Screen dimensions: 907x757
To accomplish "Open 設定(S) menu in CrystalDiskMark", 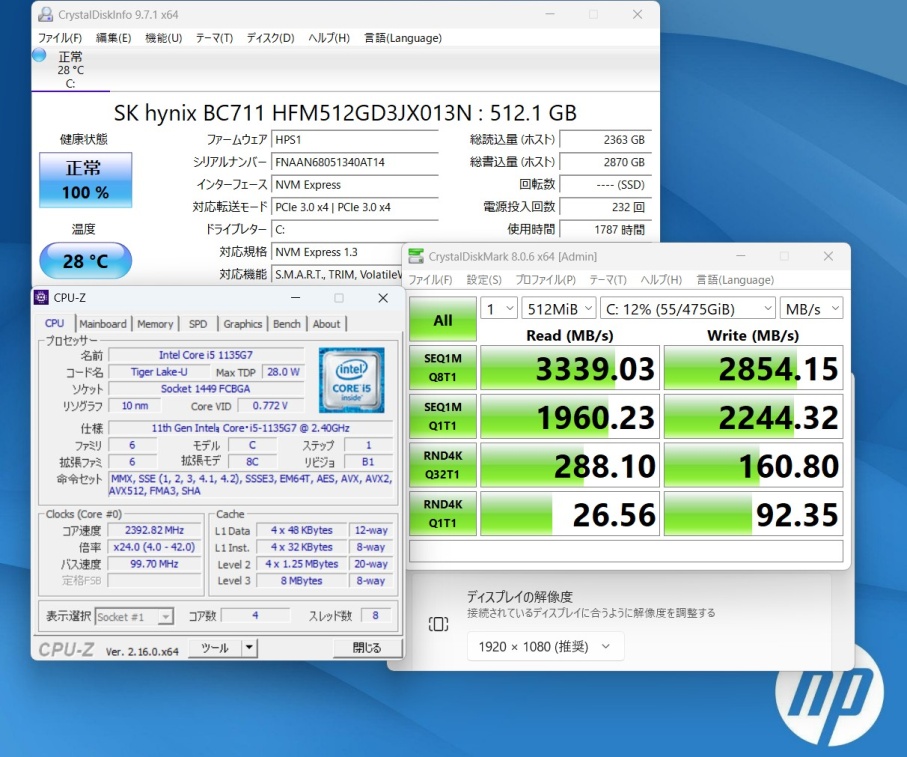I will click(x=484, y=280).
